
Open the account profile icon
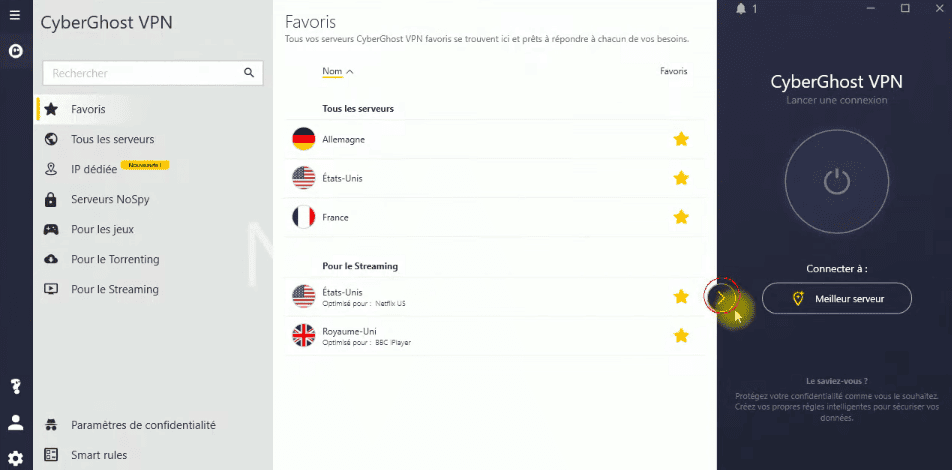[x=16, y=423]
